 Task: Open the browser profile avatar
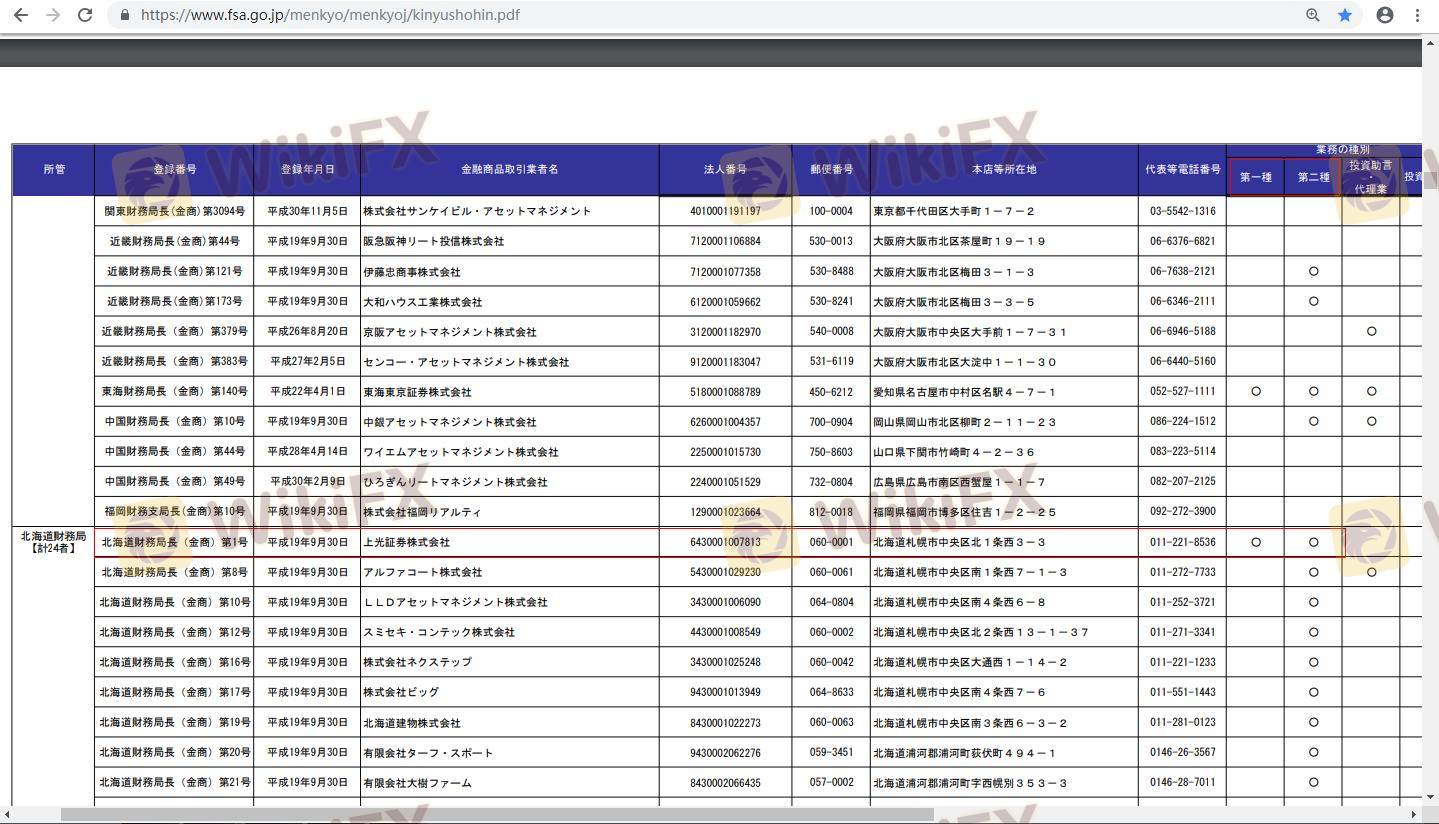1385,15
